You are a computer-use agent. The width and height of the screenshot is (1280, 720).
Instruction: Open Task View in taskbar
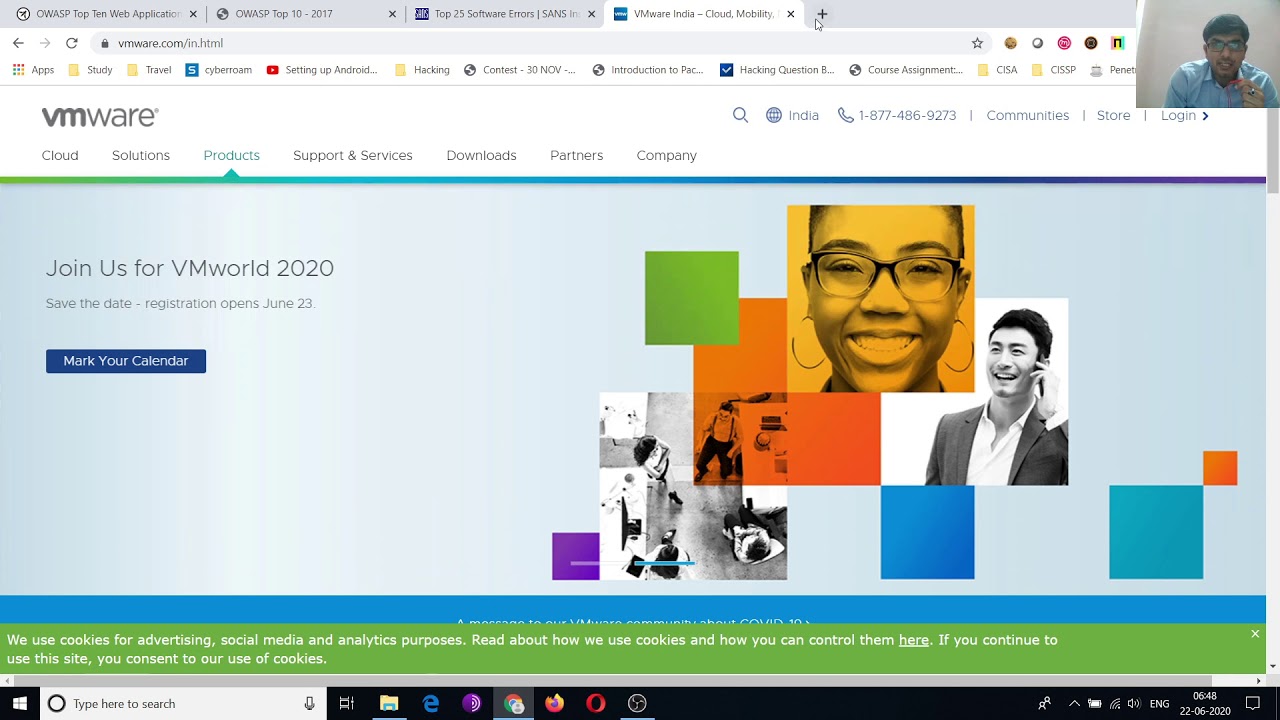tap(346, 704)
